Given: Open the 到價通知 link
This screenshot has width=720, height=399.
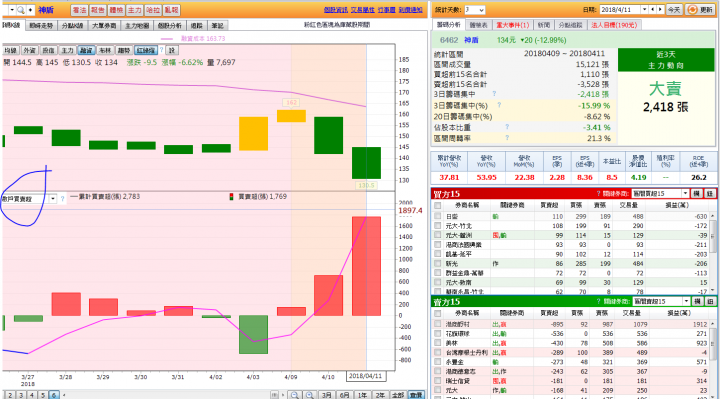Looking at the screenshot, I should coord(411,10).
